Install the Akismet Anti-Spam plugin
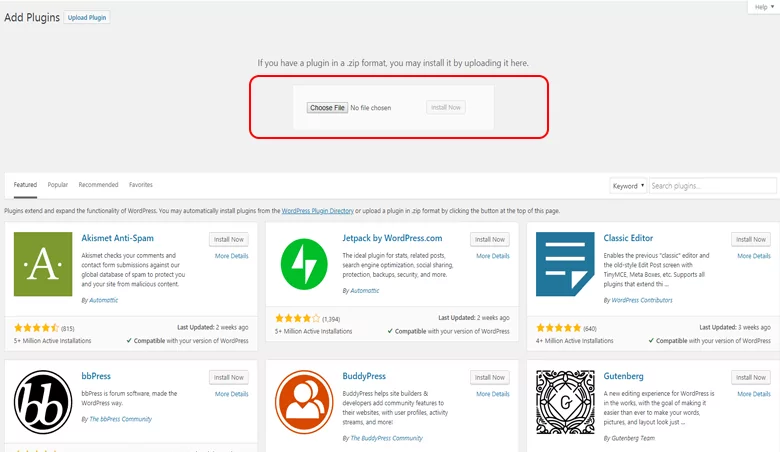780x452 pixels. point(229,239)
